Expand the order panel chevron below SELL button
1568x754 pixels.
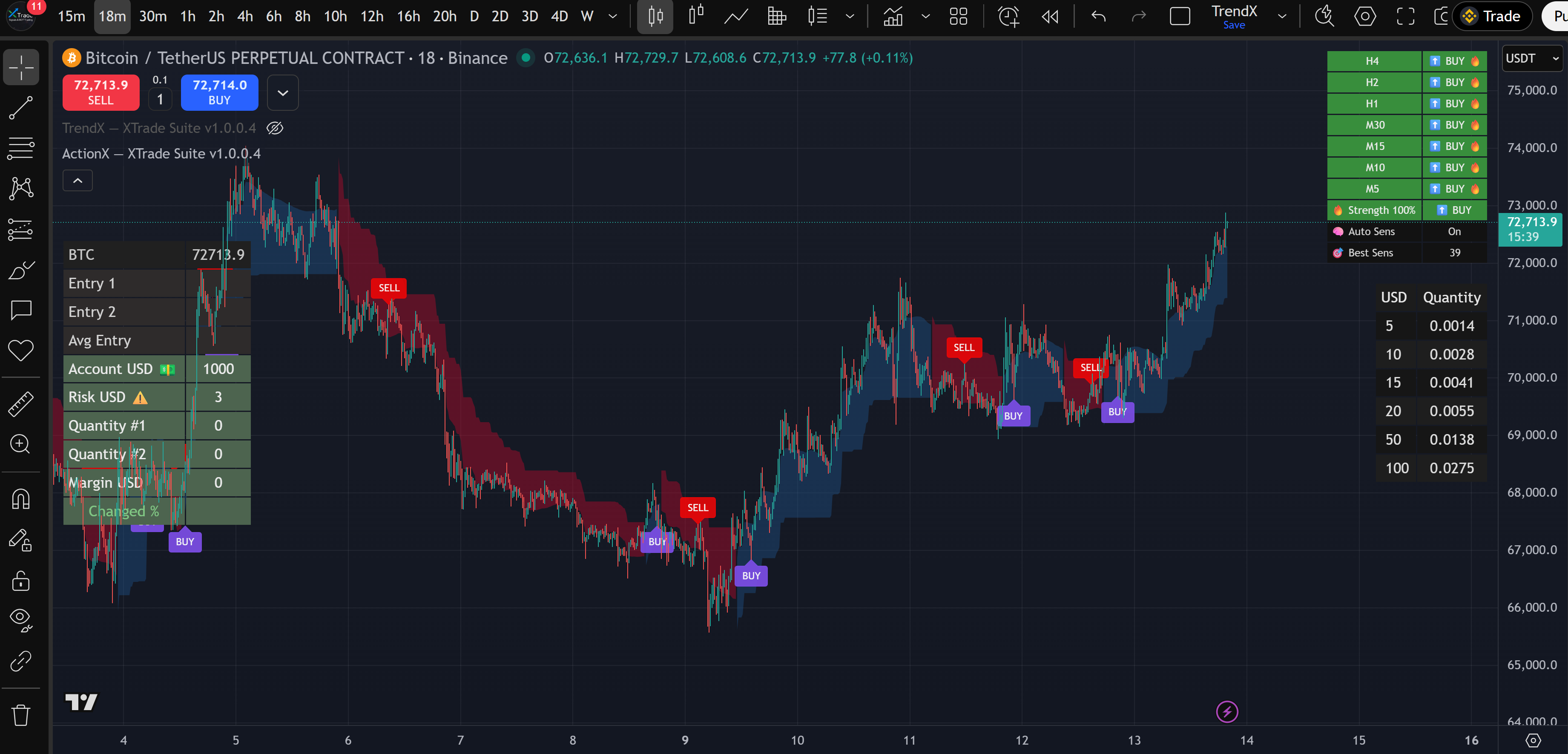tap(282, 92)
